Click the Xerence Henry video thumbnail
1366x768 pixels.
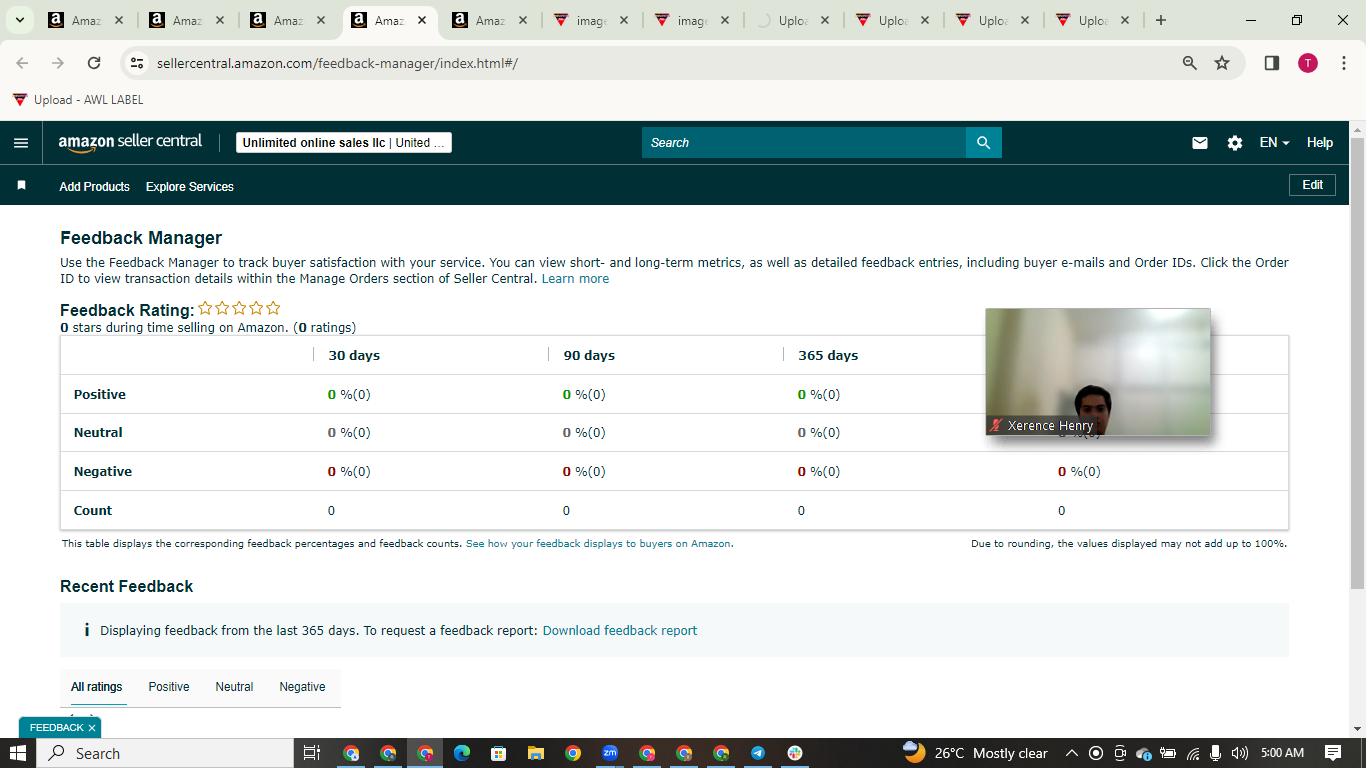click(x=1098, y=372)
